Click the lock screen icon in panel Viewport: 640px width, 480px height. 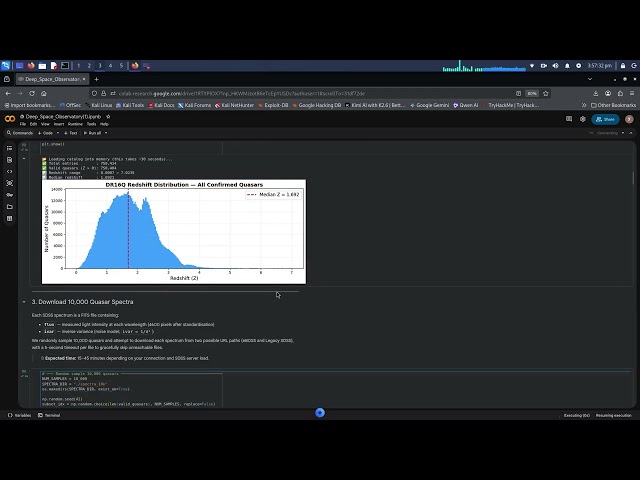[623, 65]
